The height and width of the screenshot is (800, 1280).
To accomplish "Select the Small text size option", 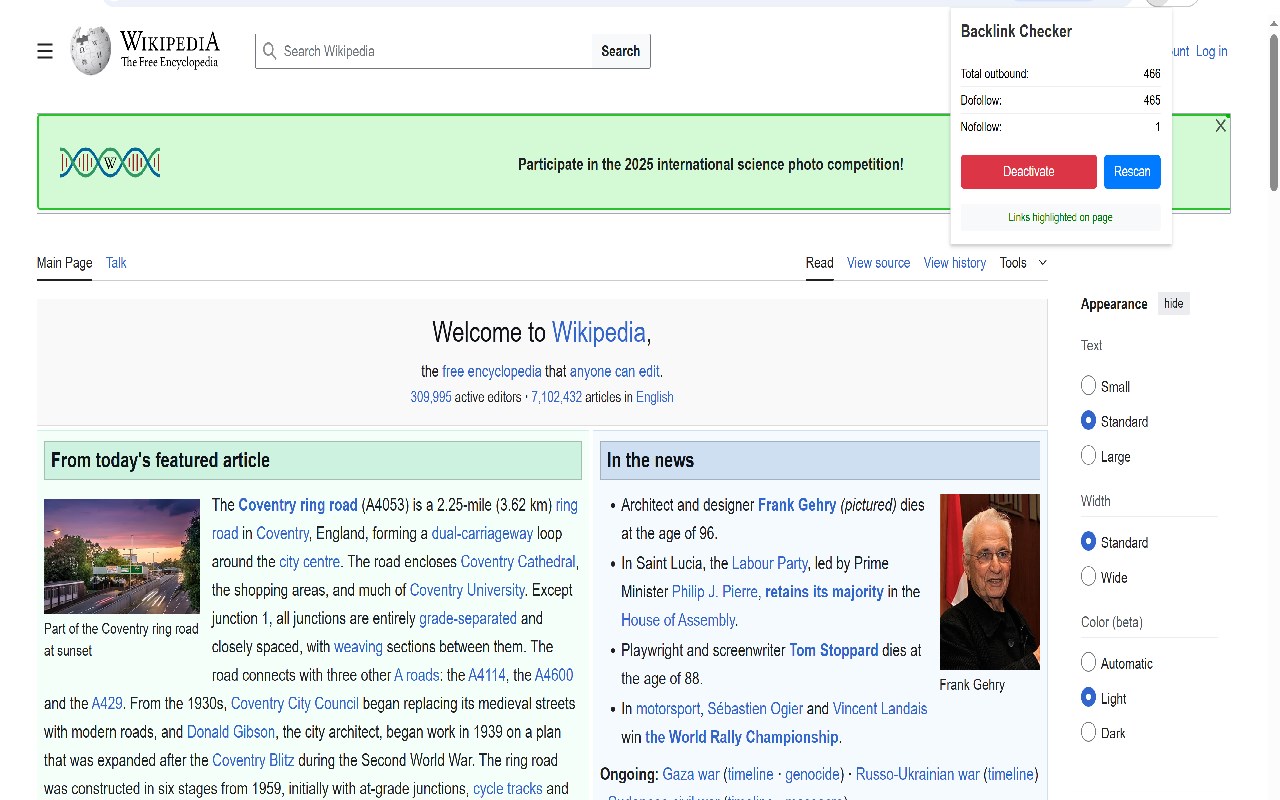I will (1089, 386).
